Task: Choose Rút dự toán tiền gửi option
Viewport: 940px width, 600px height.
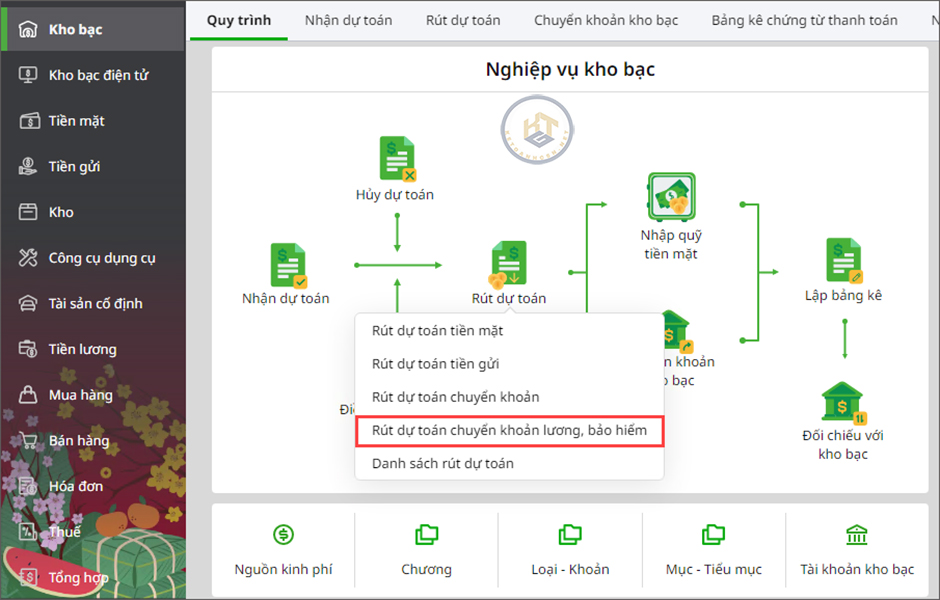Action: point(435,364)
